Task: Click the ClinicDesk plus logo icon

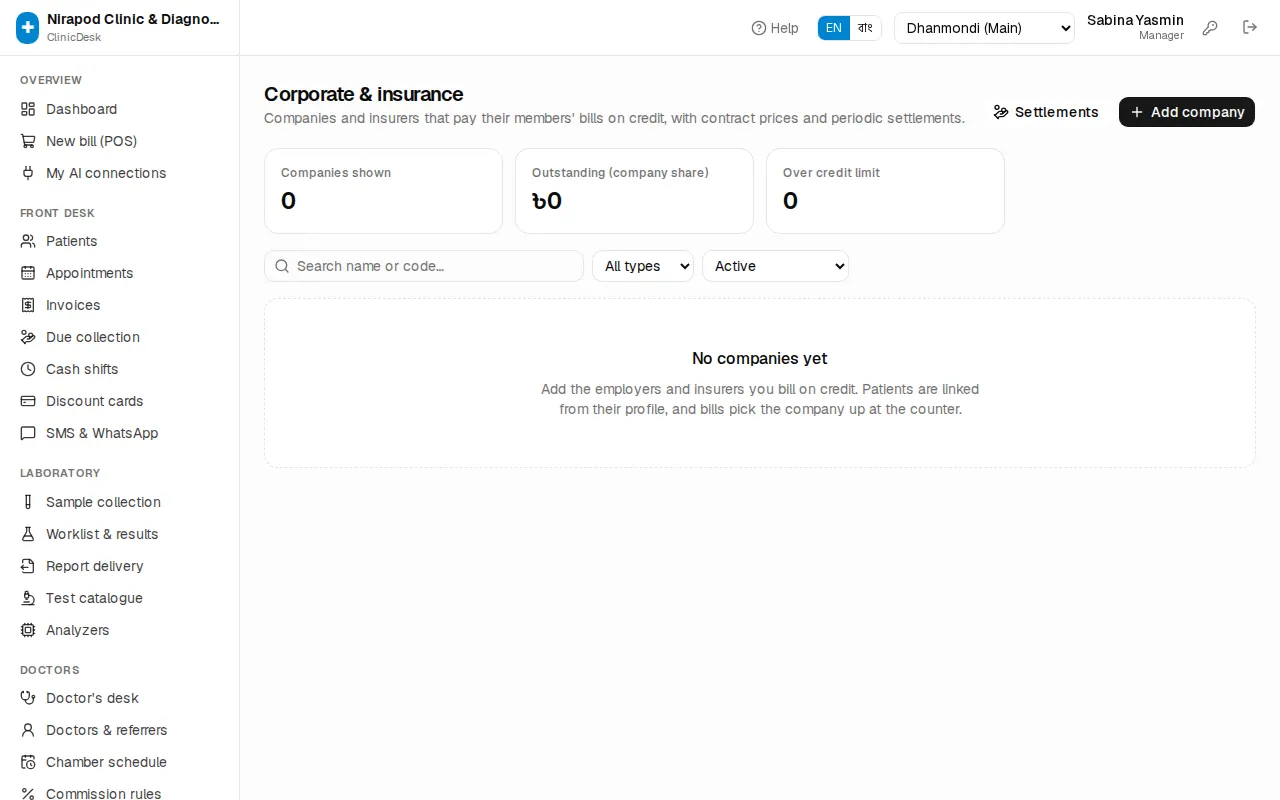Action: pyautogui.click(x=28, y=28)
